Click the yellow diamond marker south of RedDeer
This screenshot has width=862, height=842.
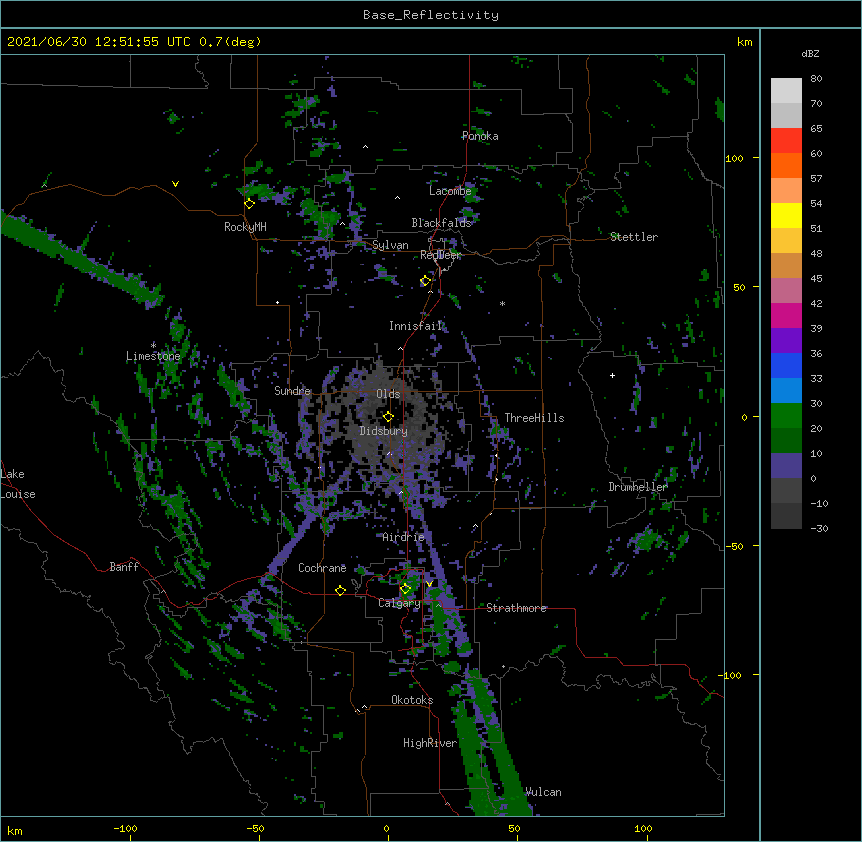(425, 281)
